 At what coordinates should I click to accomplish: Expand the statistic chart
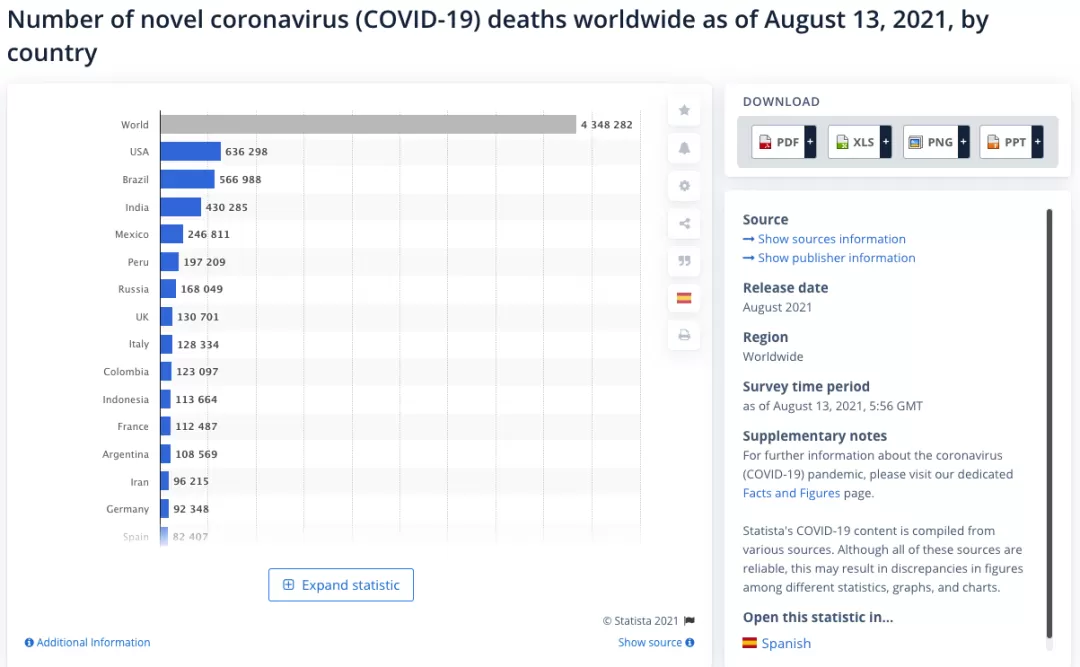click(x=341, y=585)
